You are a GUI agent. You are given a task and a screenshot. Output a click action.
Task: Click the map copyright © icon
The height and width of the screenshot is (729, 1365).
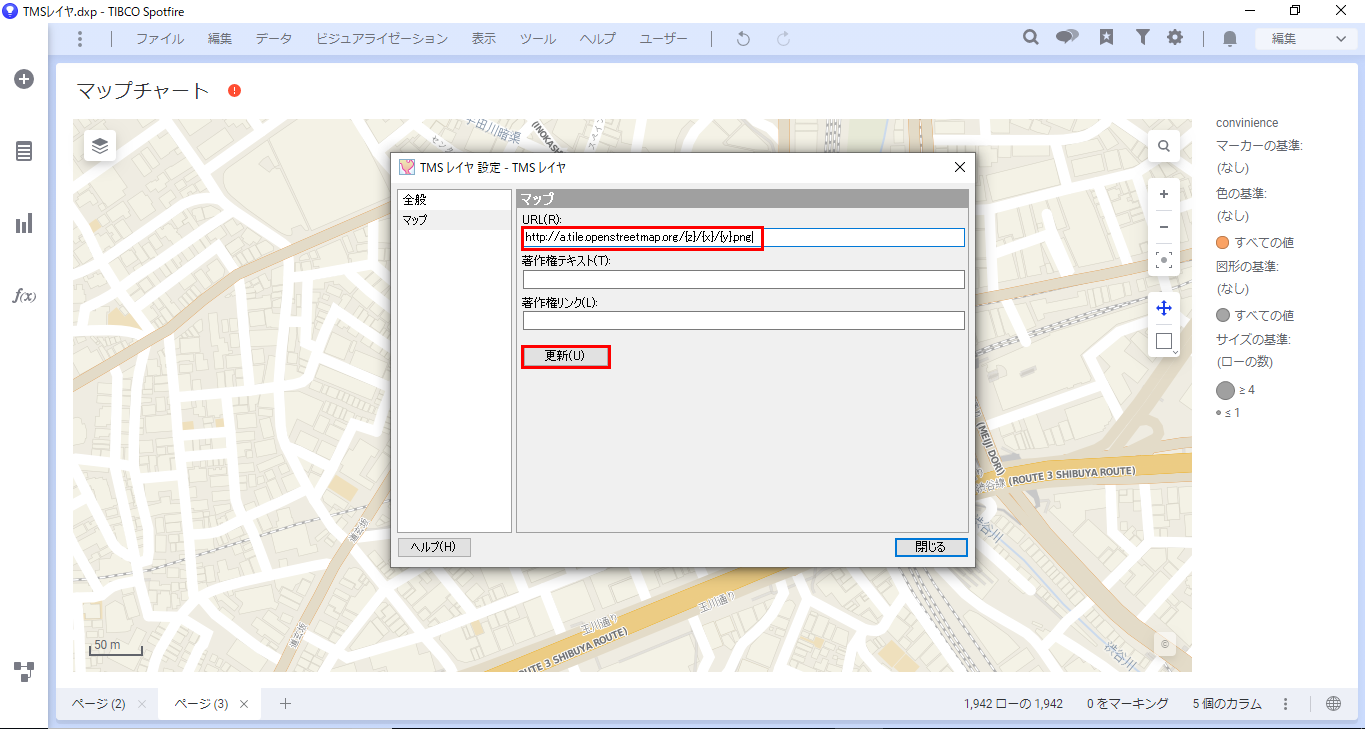(x=1165, y=645)
